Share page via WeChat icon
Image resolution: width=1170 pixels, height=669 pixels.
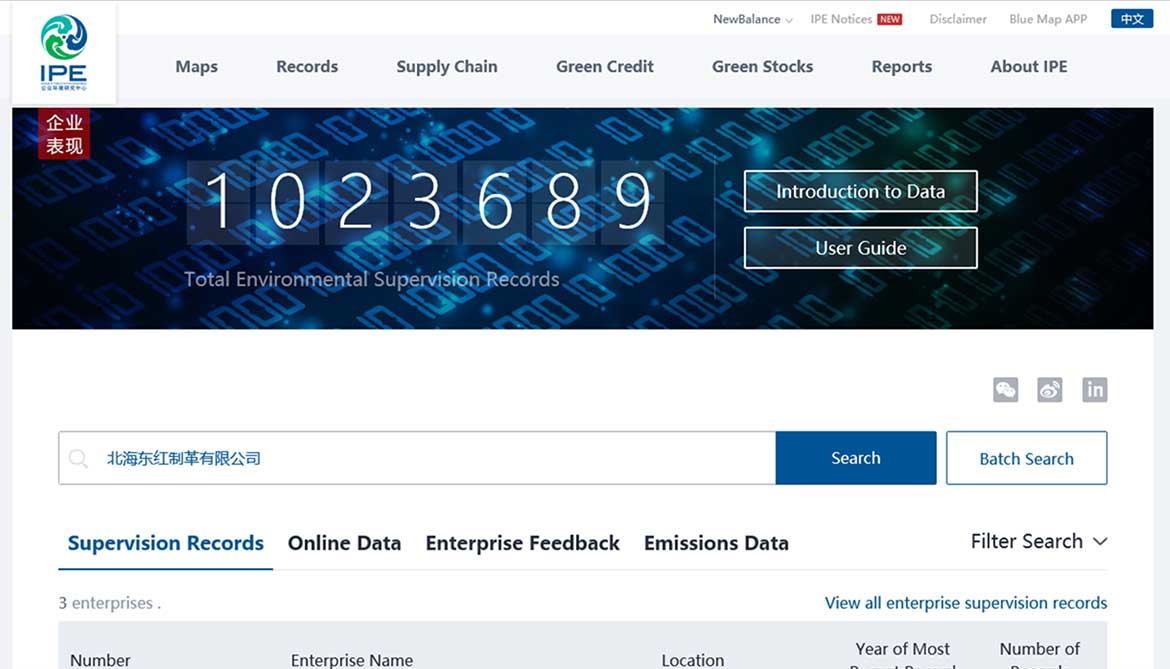(x=1005, y=390)
